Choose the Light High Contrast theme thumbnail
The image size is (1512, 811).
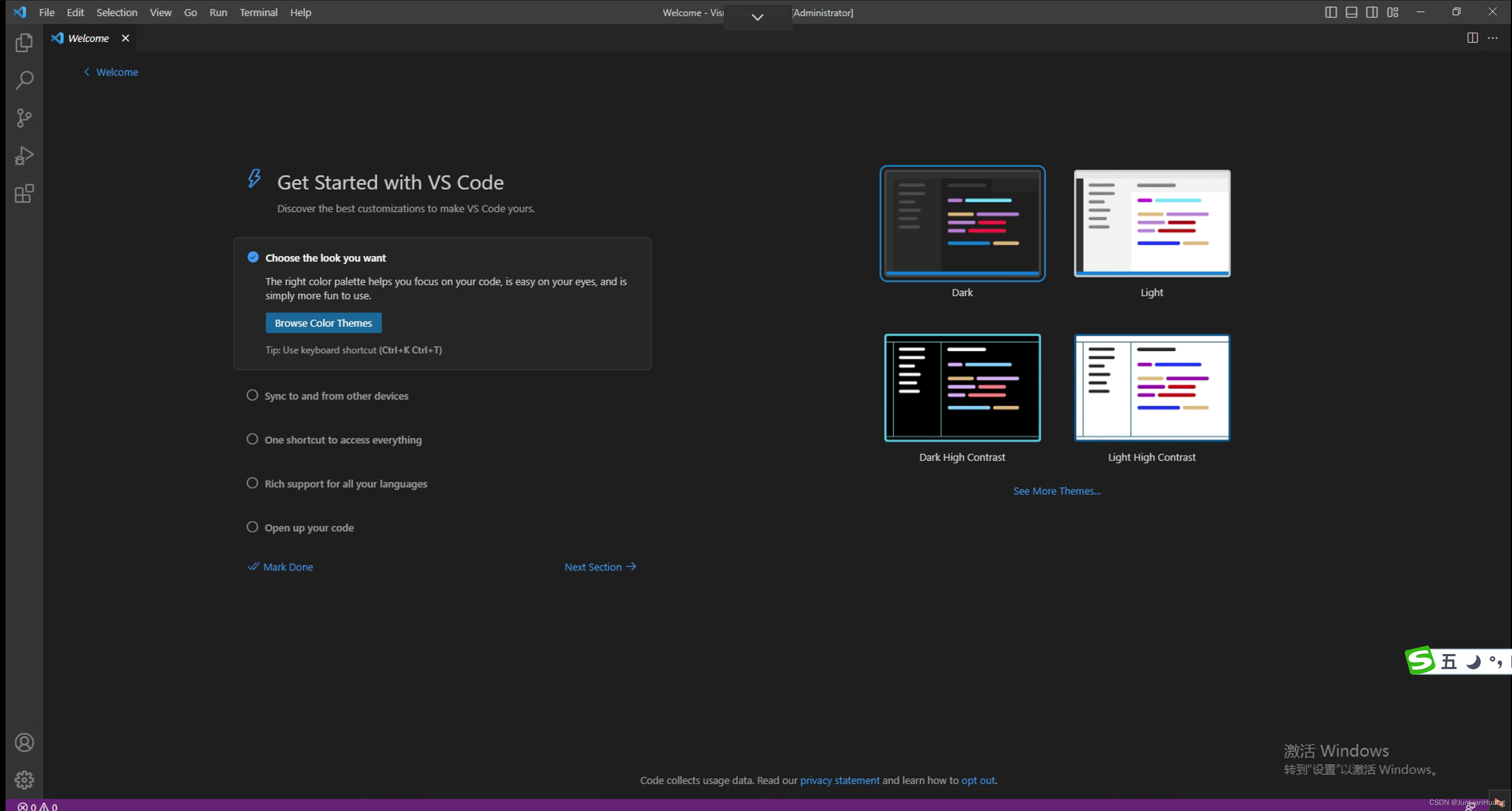pos(1151,387)
